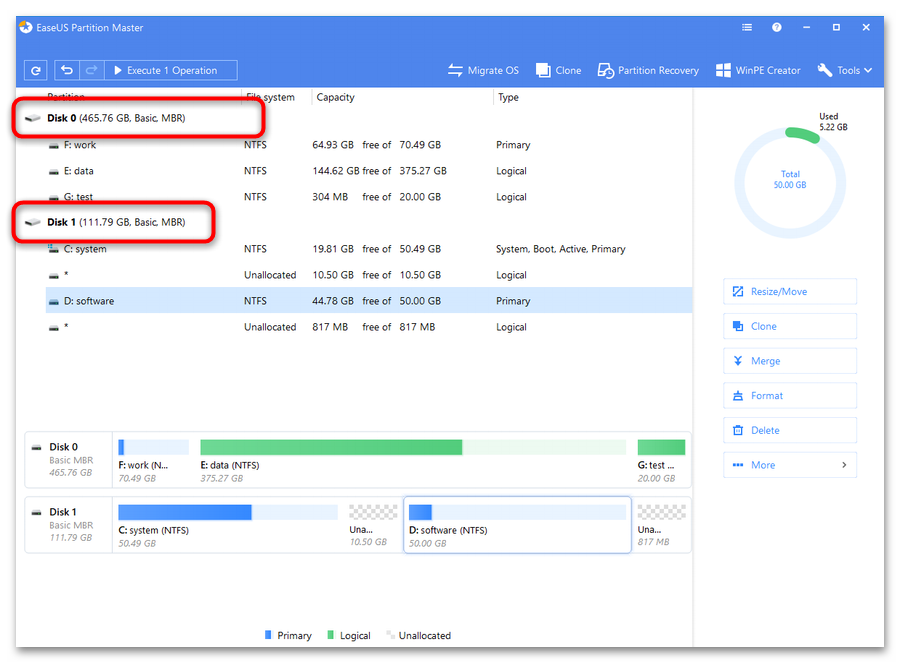The height and width of the screenshot is (663, 900).
Task: Select the G: test partition row
Action: tap(368, 197)
